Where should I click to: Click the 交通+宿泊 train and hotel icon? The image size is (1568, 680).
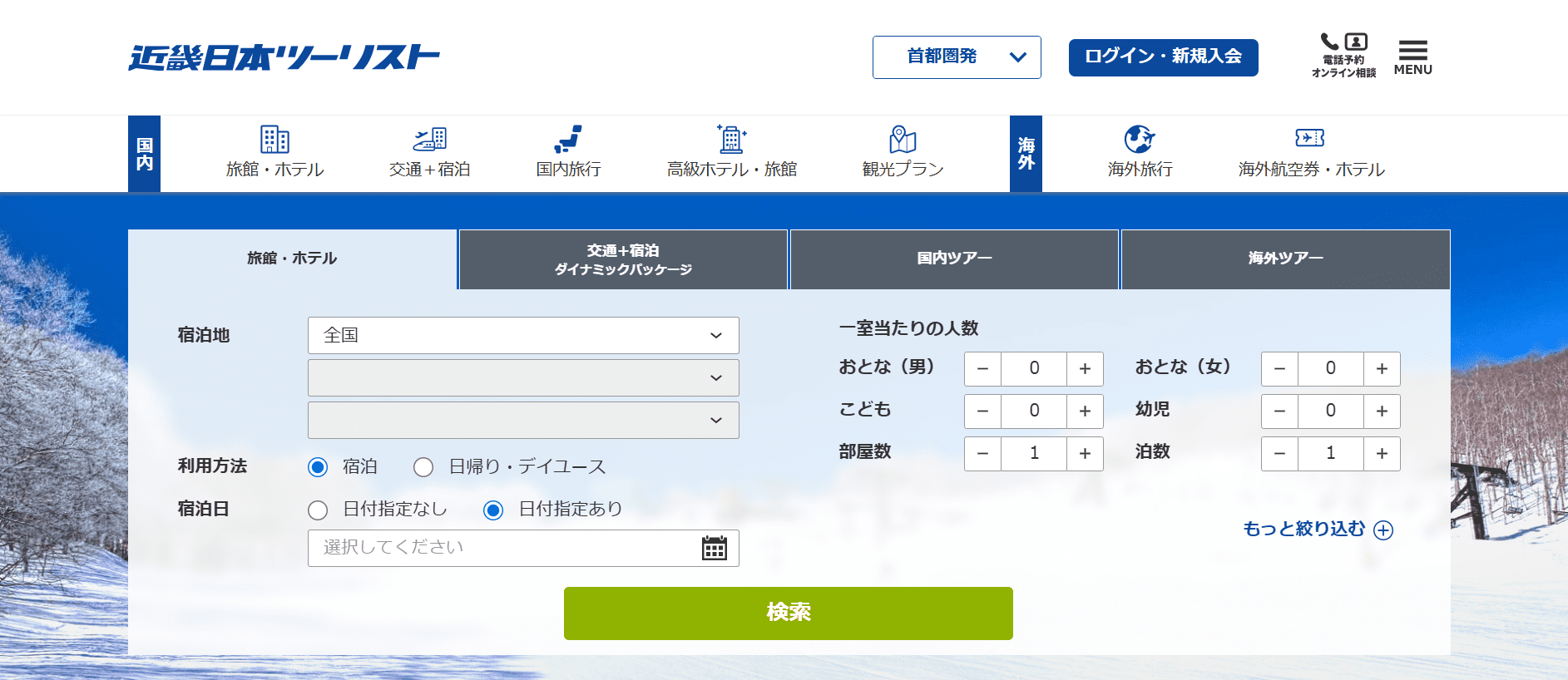[x=430, y=139]
